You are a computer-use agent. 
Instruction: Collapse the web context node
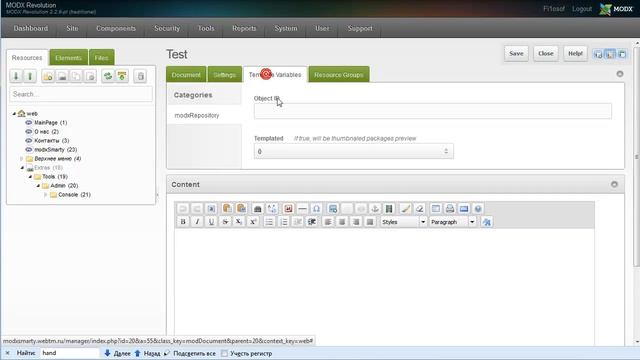pos(14,113)
